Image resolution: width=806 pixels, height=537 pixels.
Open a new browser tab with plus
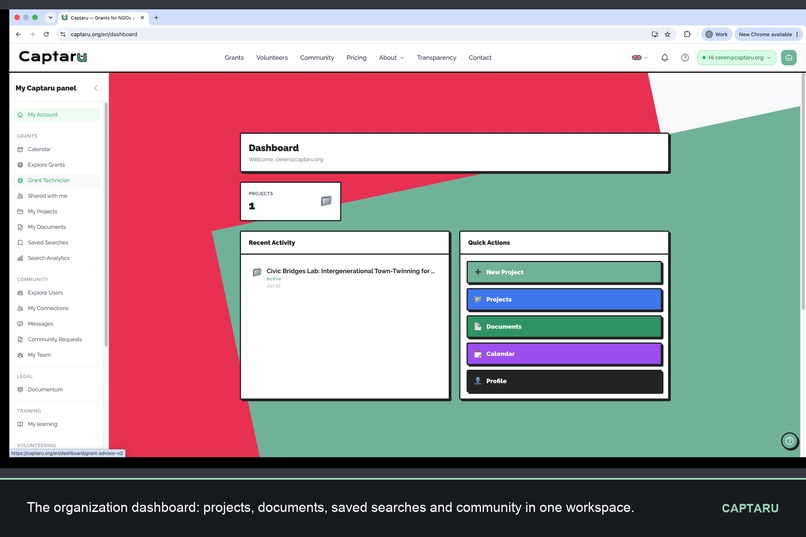tap(156, 17)
